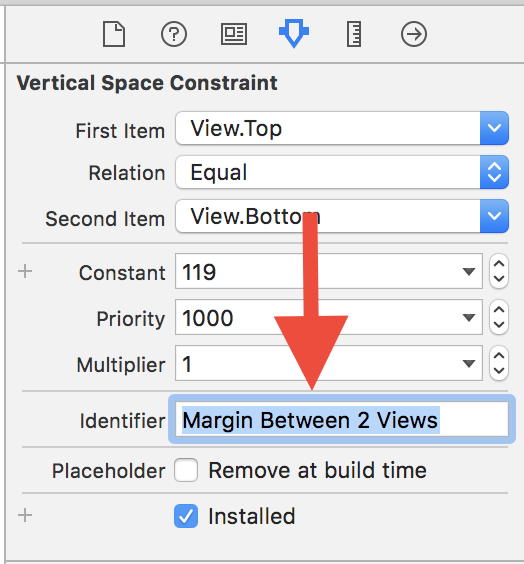Open the Multiplier dropdown arrow
524x564 pixels.
point(469,363)
